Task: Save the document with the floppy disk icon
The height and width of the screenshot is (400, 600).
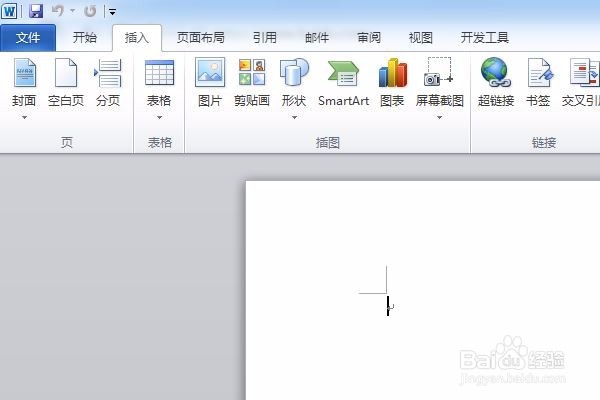Action: [x=36, y=11]
